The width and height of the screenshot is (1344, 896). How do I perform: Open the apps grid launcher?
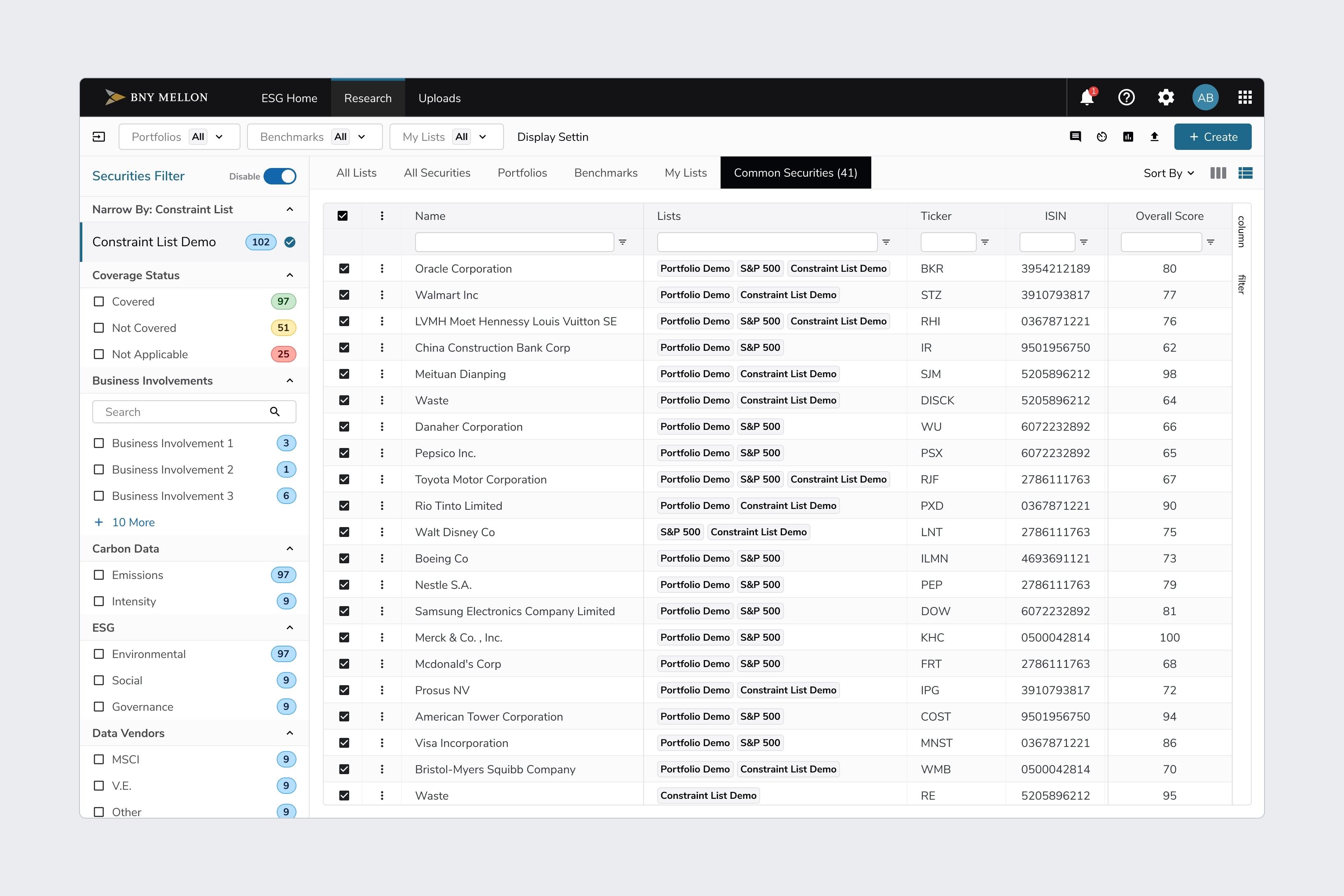[x=1245, y=98]
